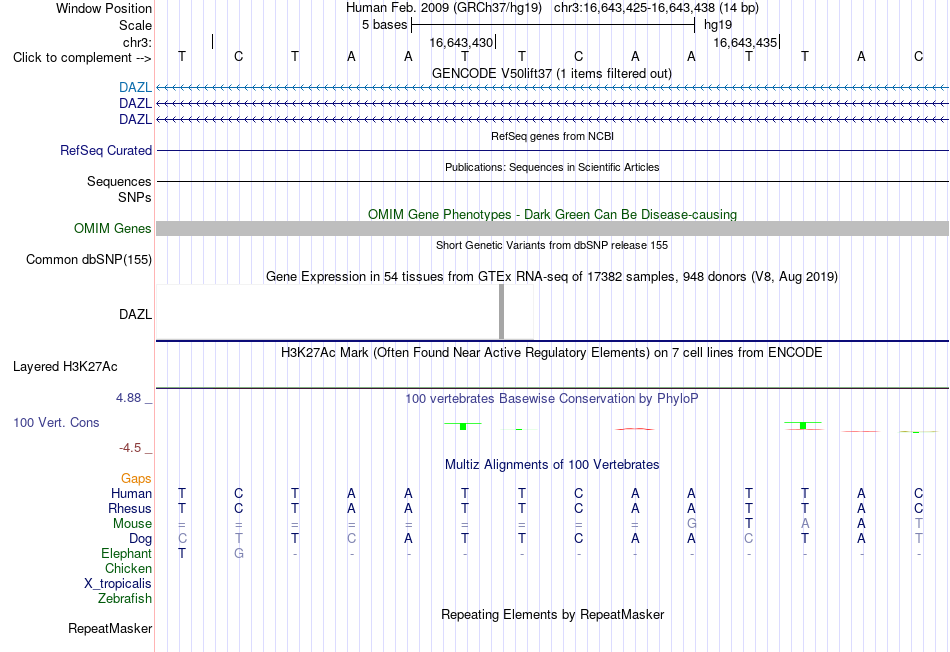Click the Mouse species label
The width and height of the screenshot is (950, 652).
[132, 524]
